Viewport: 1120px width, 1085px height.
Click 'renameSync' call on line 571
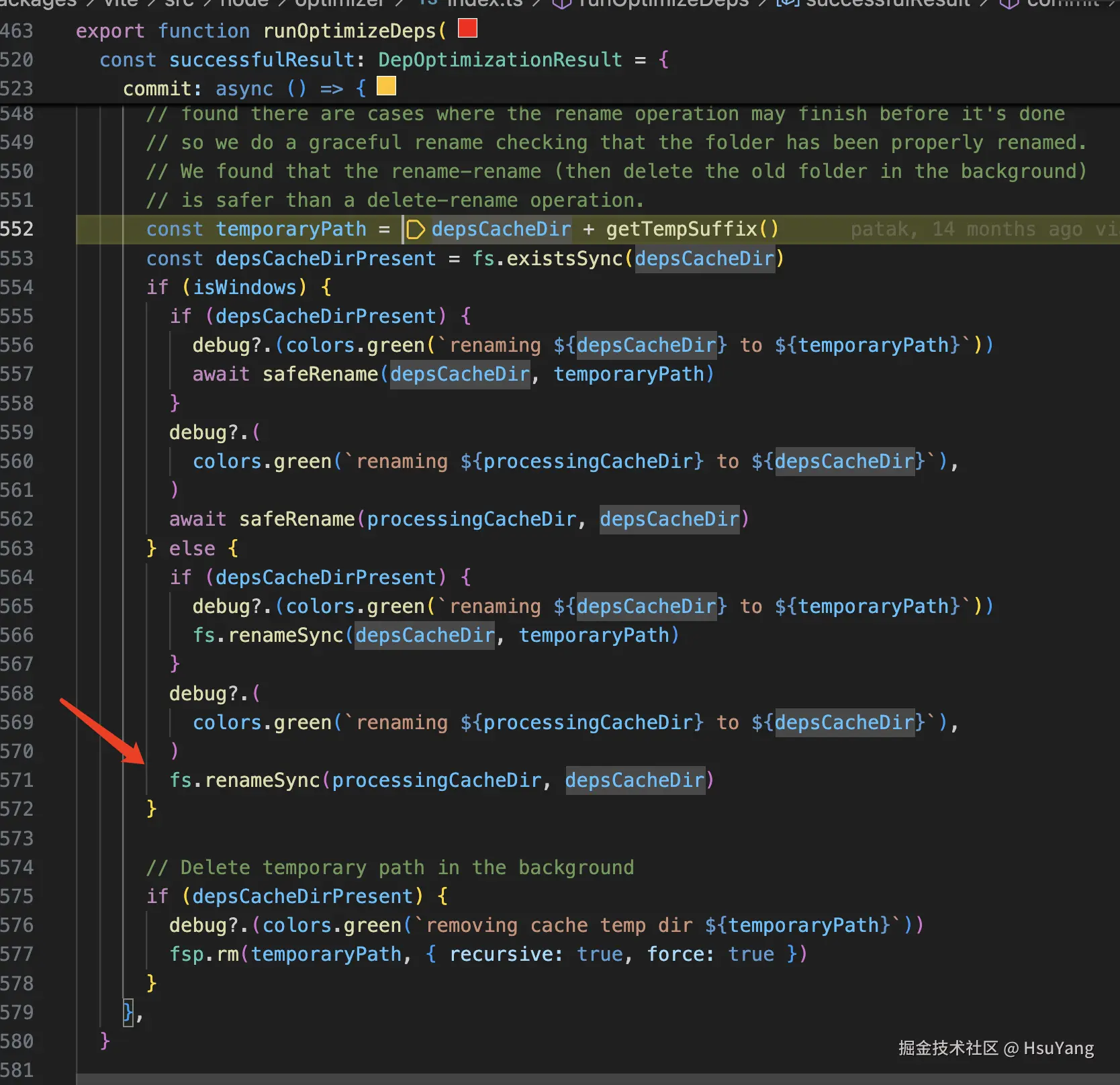pos(262,780)
